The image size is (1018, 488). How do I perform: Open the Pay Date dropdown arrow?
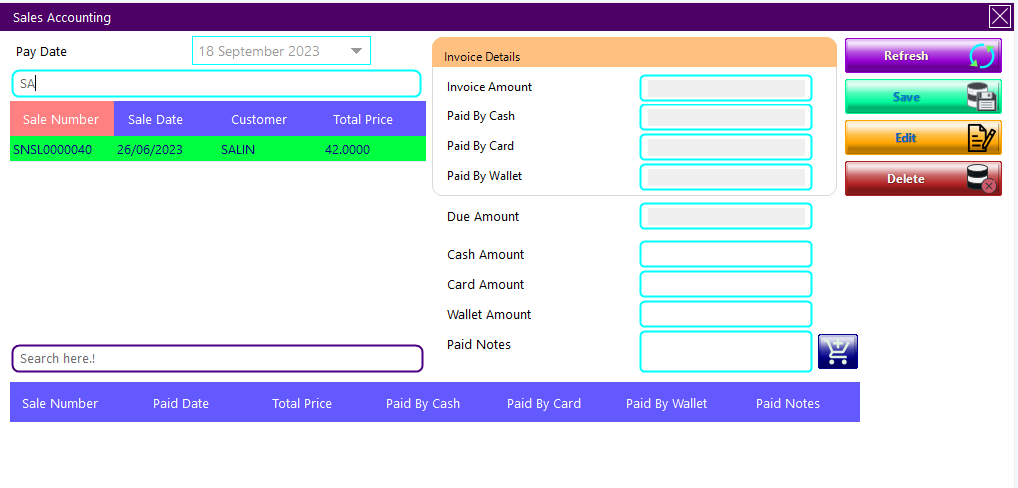(x=356, y=51)
